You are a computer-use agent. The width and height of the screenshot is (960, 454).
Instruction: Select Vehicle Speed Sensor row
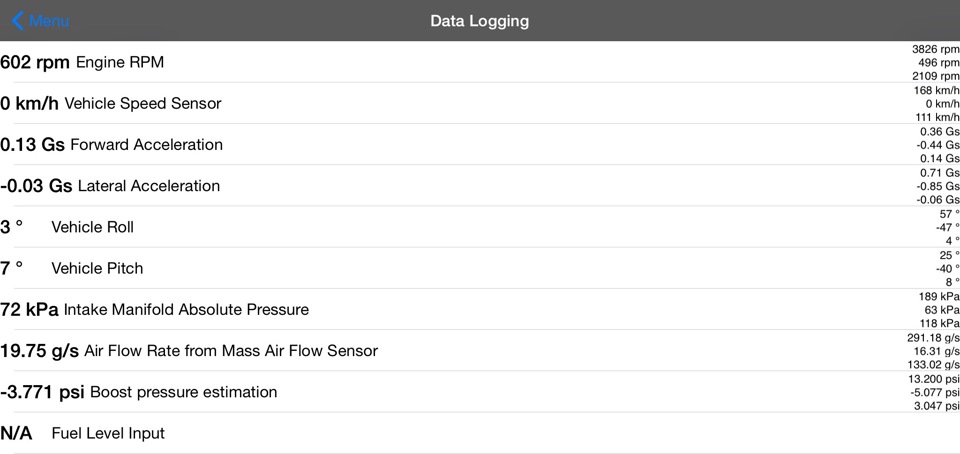(143, 103)
